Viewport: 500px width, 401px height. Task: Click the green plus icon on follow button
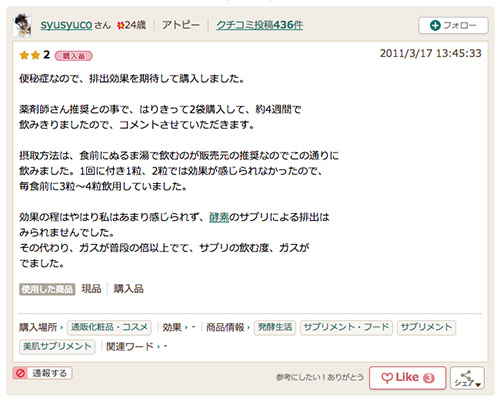click(435, 25)
